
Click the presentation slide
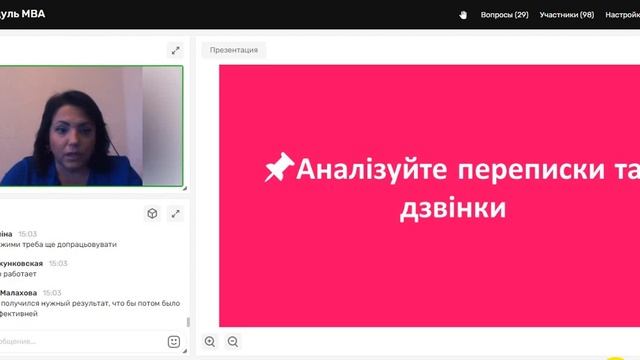pyautogui.click(x=429, y=196)
